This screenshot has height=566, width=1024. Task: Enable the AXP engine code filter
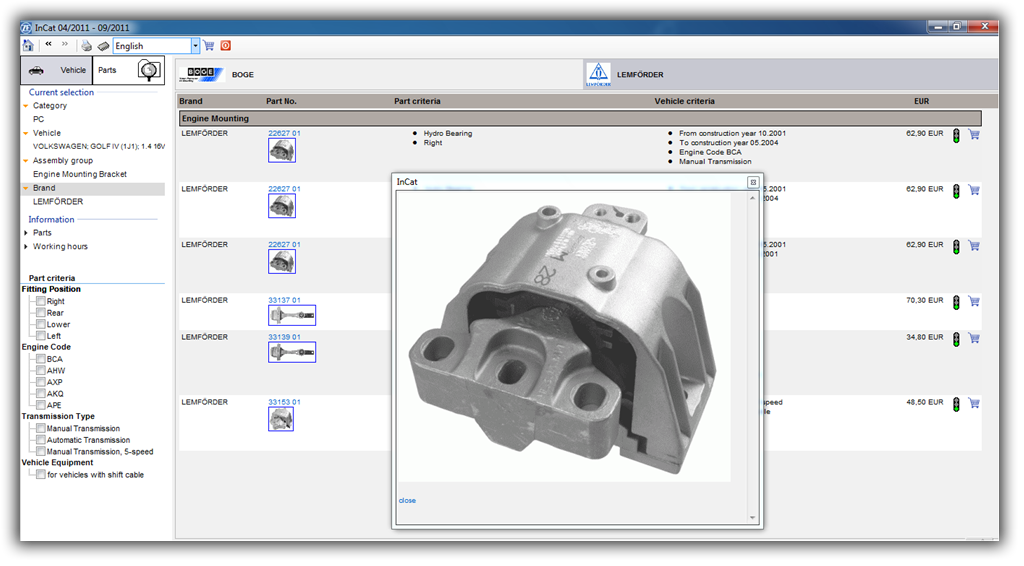pyautogui.click(x=40, y=382)
